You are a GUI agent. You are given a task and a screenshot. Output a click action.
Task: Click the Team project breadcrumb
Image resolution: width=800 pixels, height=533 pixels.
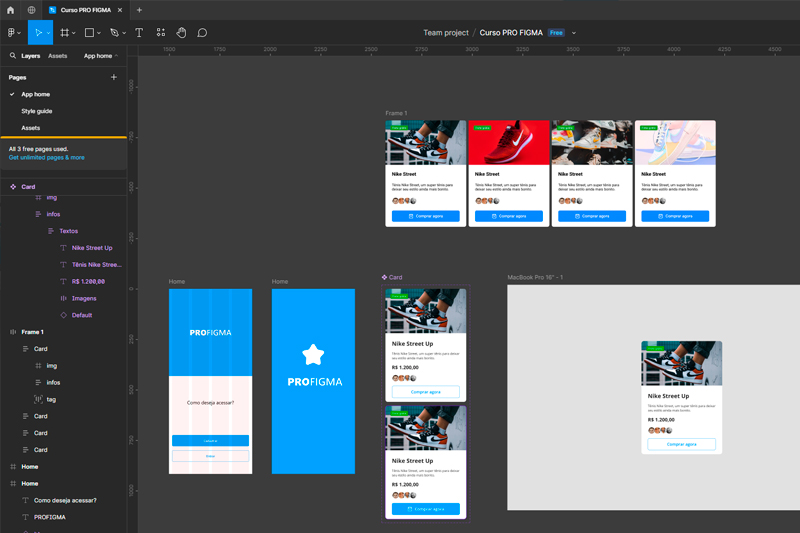tap(446, 33)
